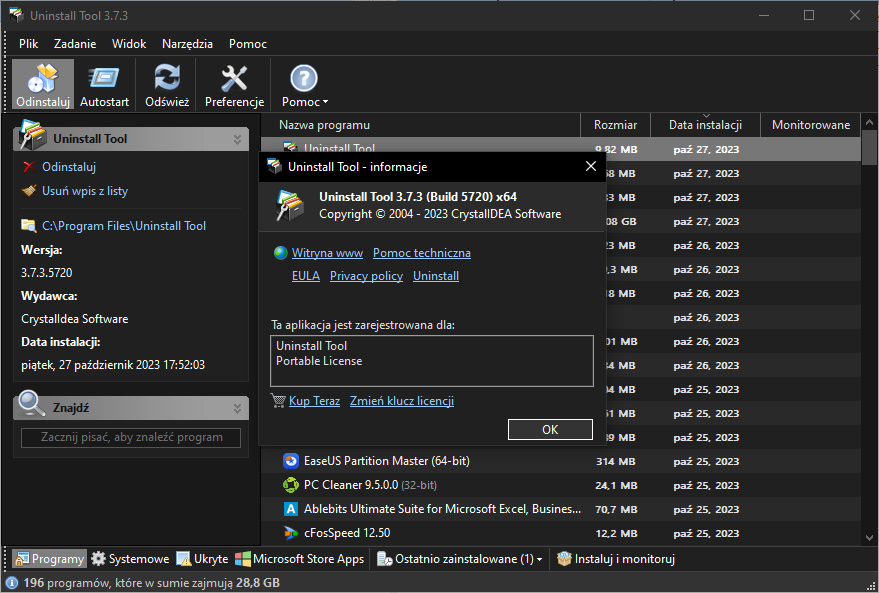Collapse the Uninstall Tool sidebar panel
This screenshot has width=879, height=593.
pos(237,139)
